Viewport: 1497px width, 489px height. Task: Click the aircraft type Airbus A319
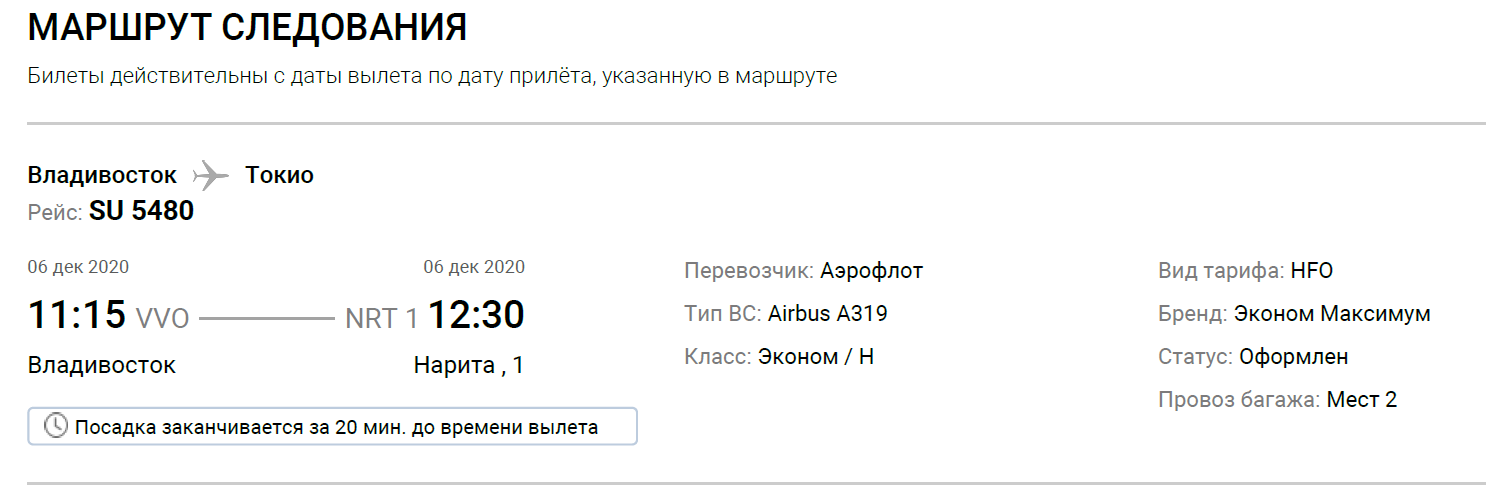point(827,313)
